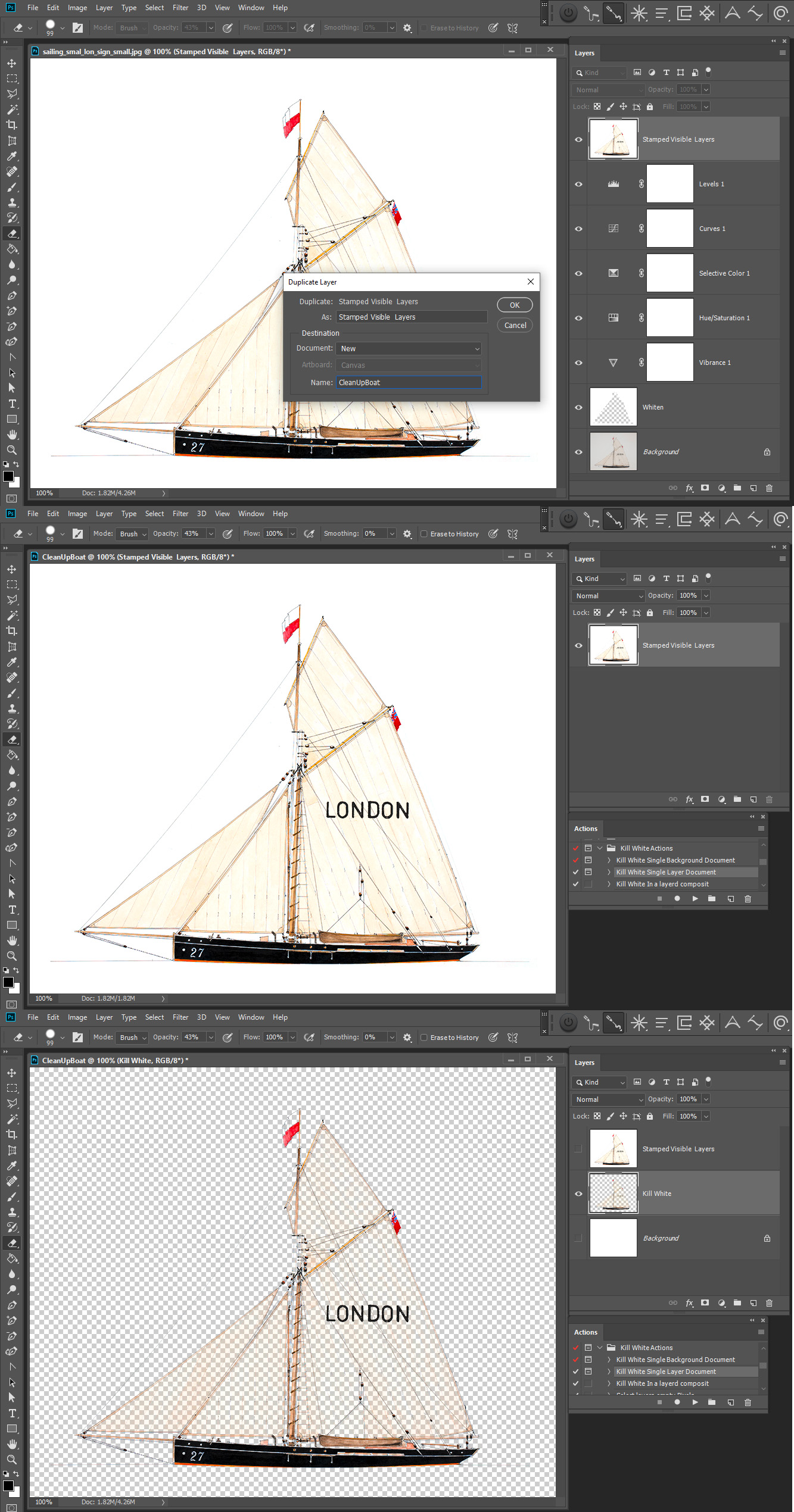794x1512 pixels.
Task: Open Image menu in CleanUpBoat Stamped Visible window
Action: coord(77,514)
